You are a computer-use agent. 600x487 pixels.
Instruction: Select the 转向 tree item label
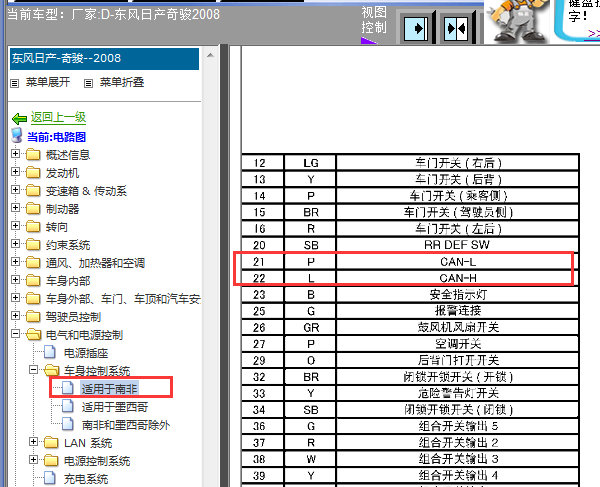(57, 227)
